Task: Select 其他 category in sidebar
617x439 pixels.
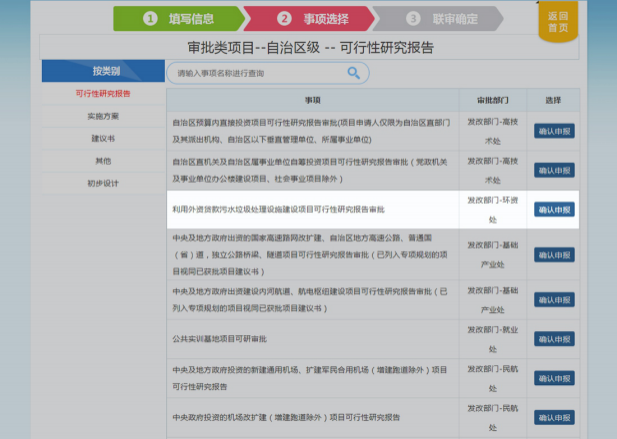Action: pos(103,161)
